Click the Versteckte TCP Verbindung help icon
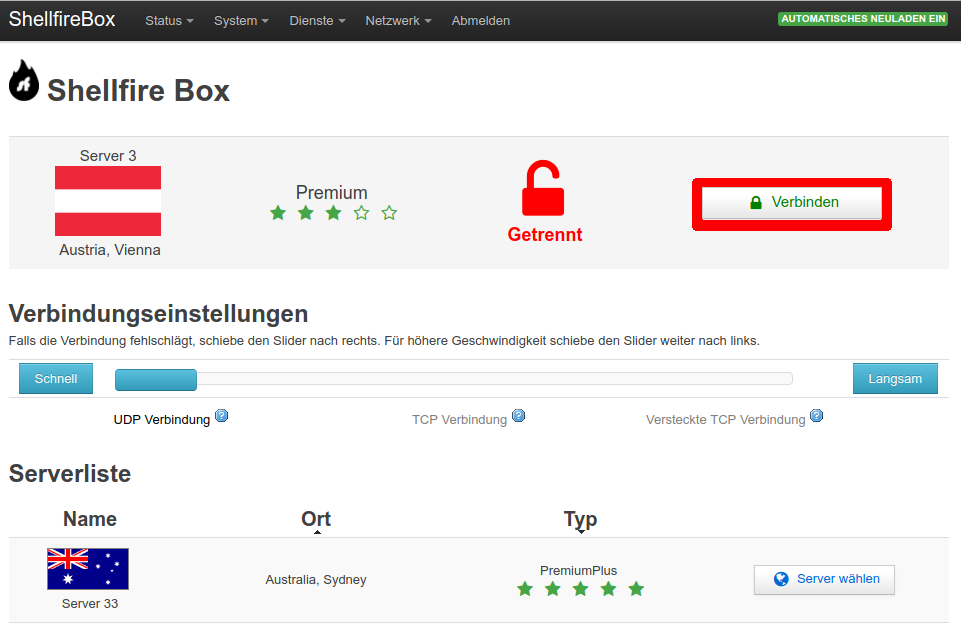 [816, 416]
